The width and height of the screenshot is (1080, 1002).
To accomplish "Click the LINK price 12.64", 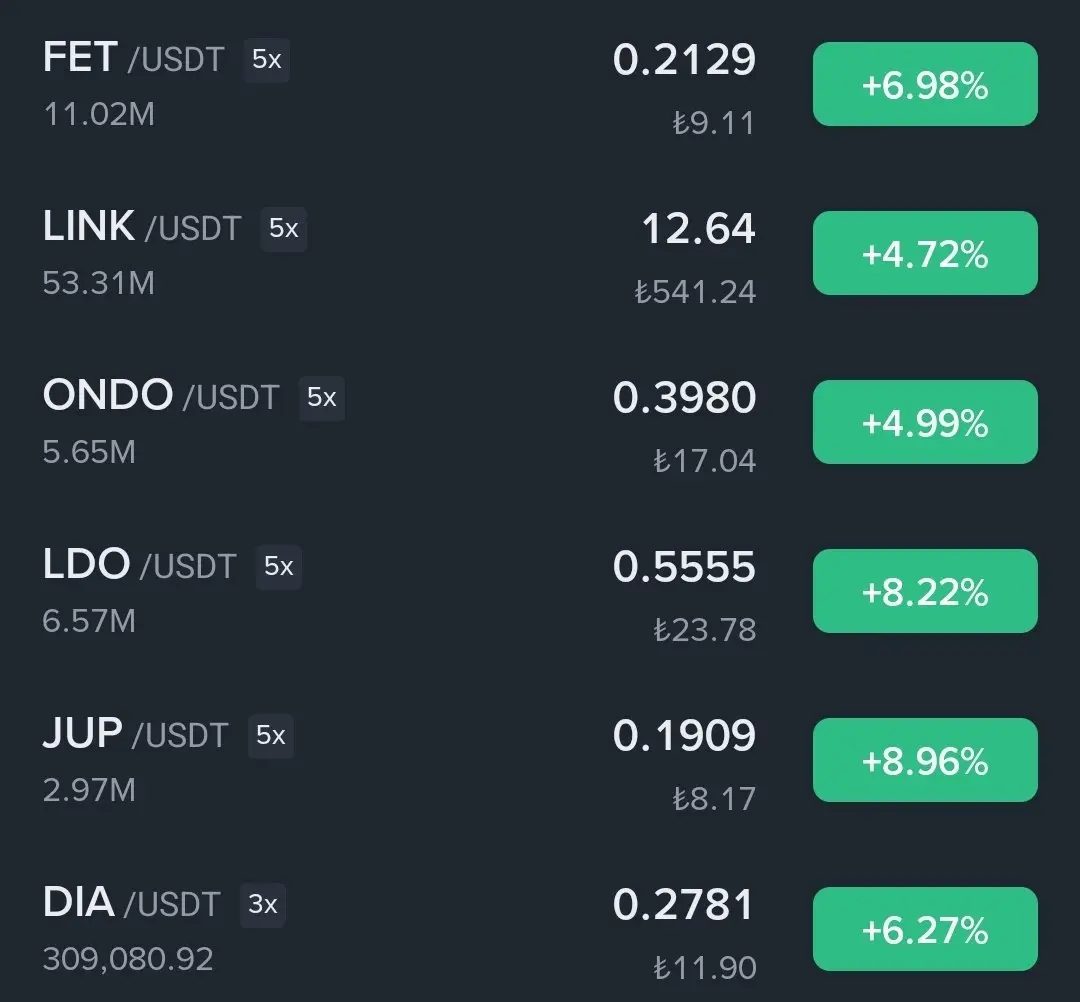I will [x=698, y=229].
